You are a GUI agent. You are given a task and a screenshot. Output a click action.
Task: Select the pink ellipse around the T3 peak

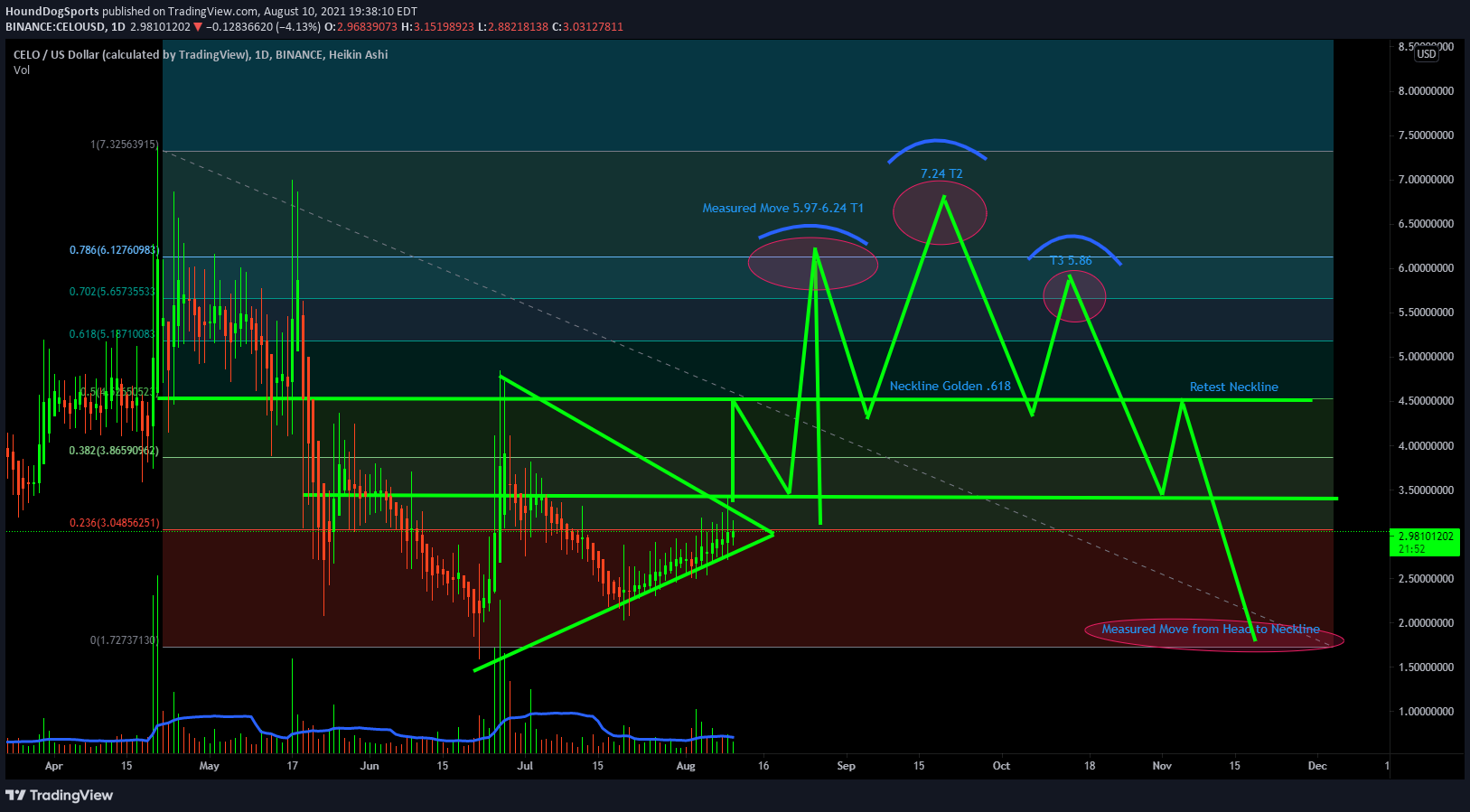[x=1074, y=295]
